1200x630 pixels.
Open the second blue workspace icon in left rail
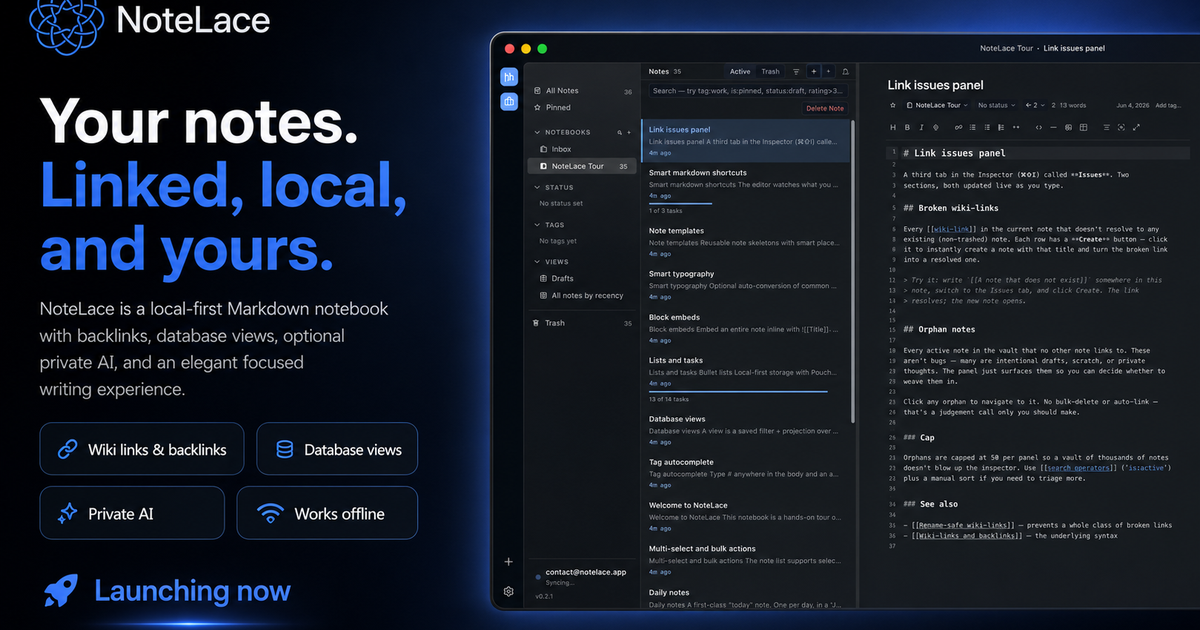[x=509, y=101]
